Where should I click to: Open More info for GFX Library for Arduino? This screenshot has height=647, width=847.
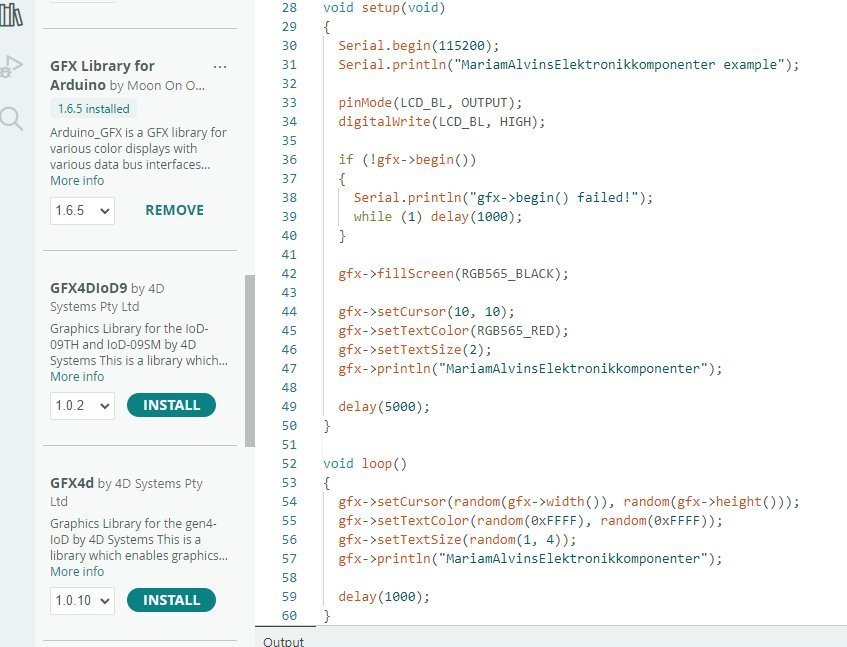click(77, 181)
